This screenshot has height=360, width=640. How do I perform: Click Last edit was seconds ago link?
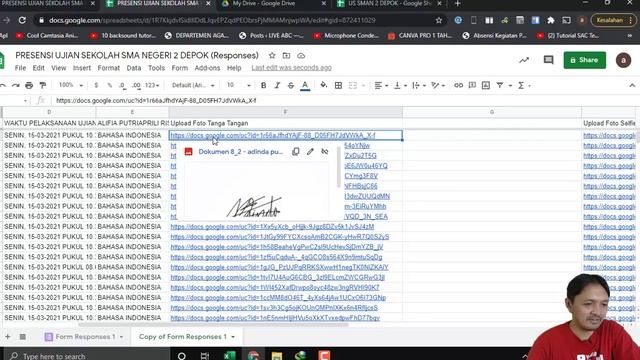click(291, 68)
